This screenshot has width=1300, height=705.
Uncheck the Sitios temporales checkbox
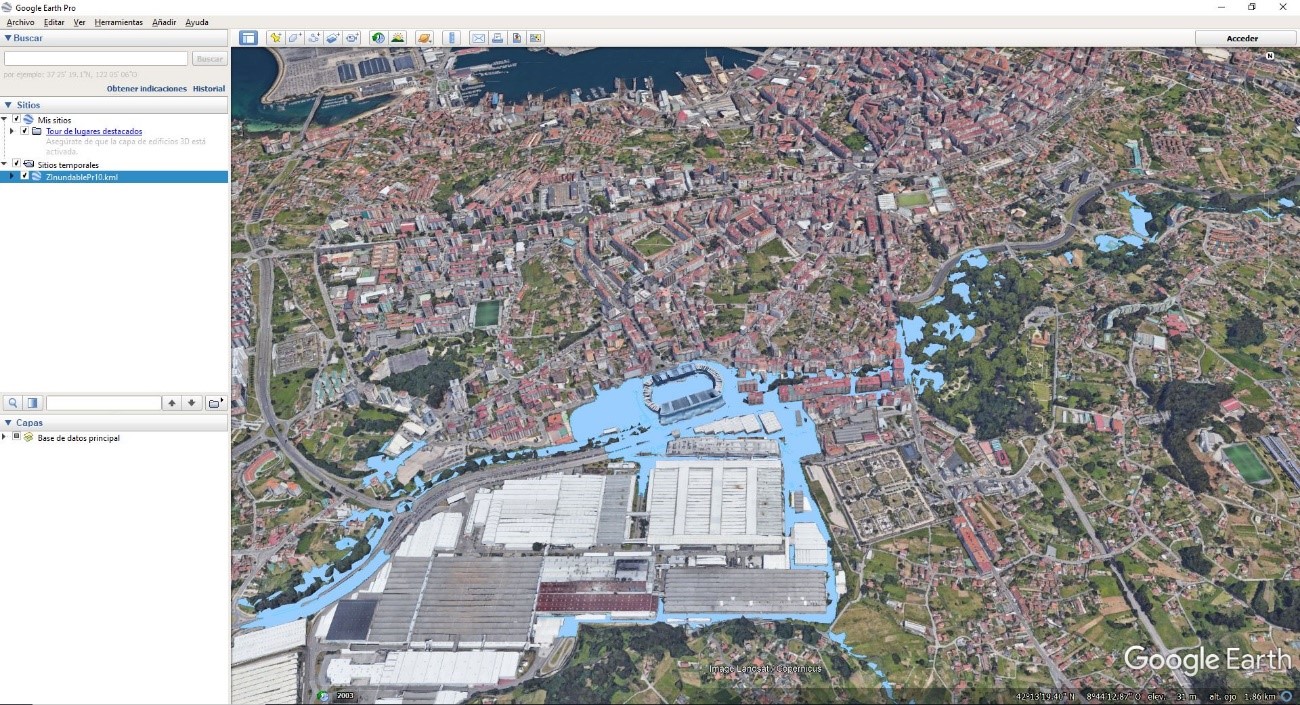coord(16,164)
